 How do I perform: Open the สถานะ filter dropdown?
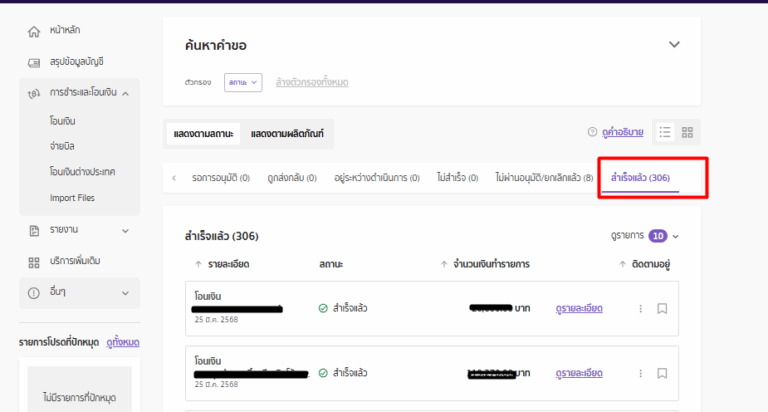[x=242, y=82]
